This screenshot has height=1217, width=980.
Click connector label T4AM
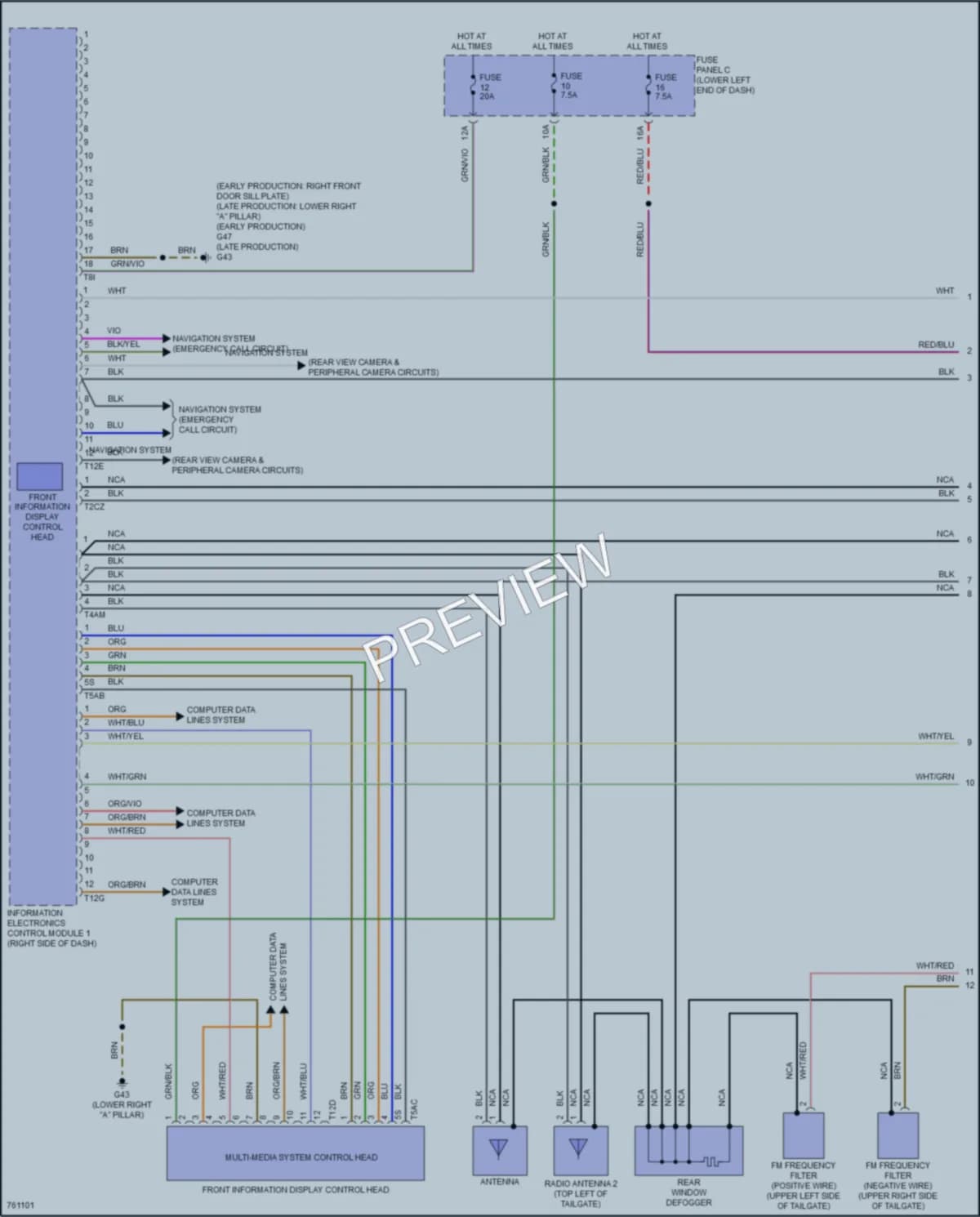[95, 614]
